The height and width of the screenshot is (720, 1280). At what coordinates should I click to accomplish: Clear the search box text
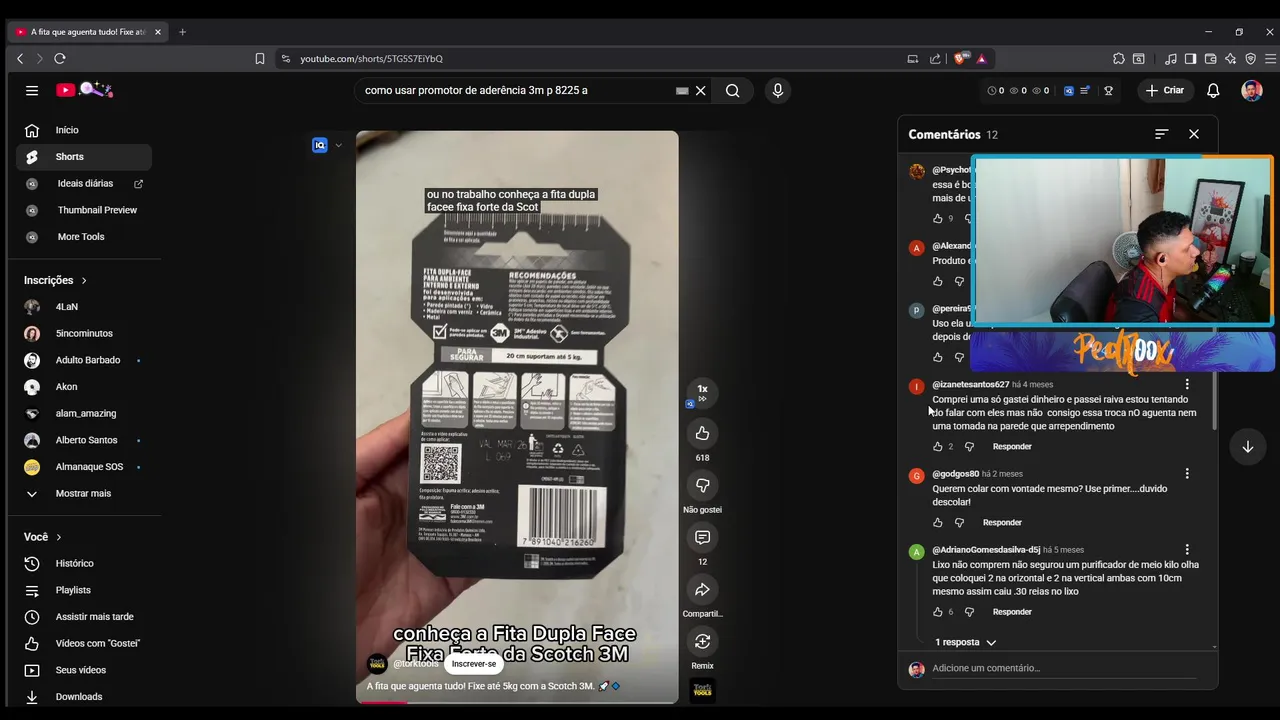(x=701, y=90)
